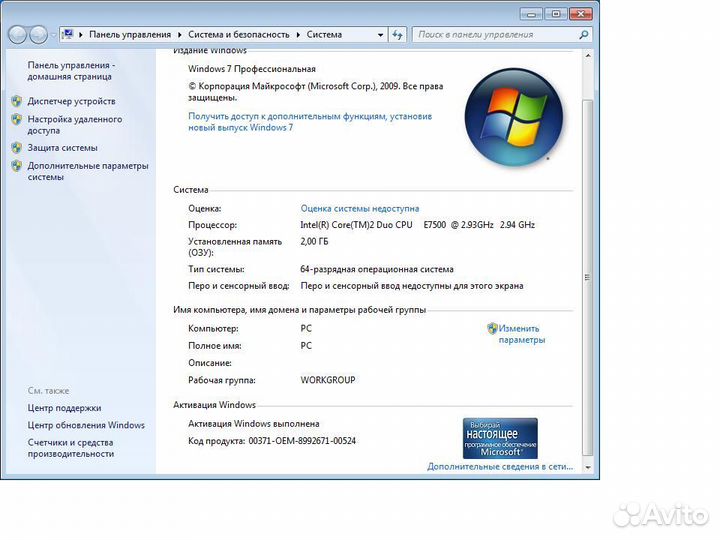720x540 pixels.
Task: Click the vertical scrollbar thumb
Action: point(588,277)
